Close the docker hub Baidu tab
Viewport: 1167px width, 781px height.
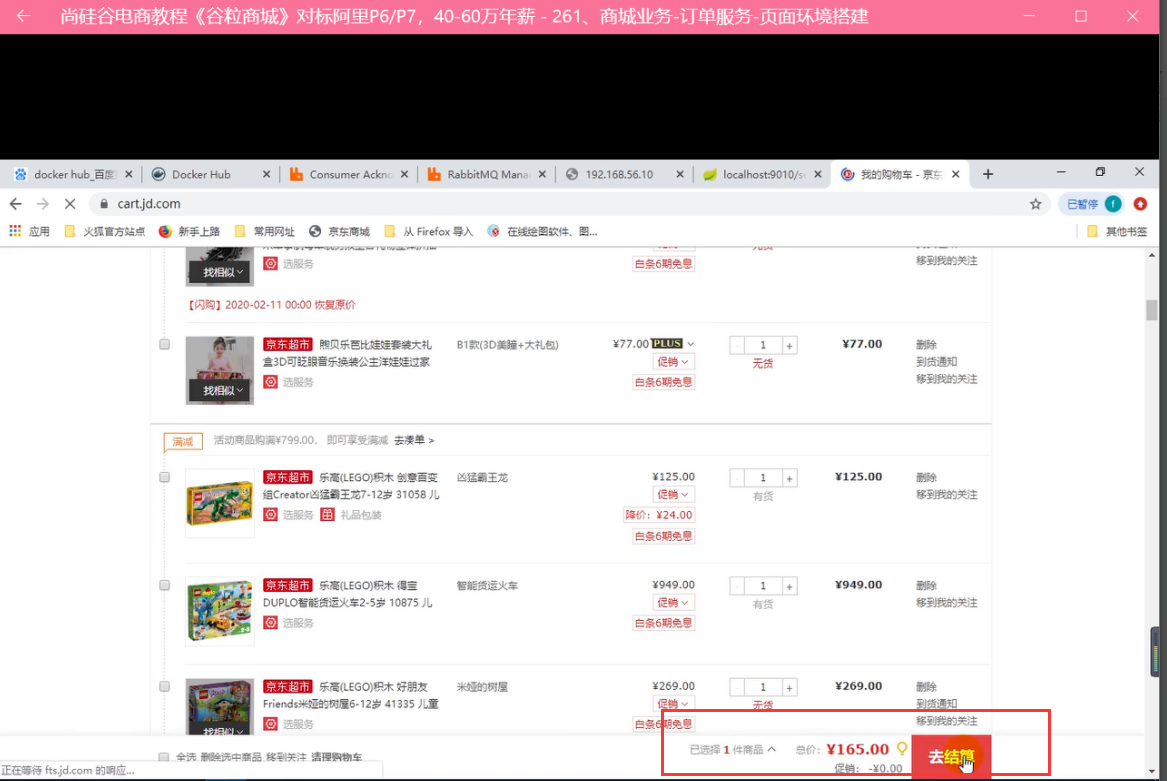(x=129, y=174)
